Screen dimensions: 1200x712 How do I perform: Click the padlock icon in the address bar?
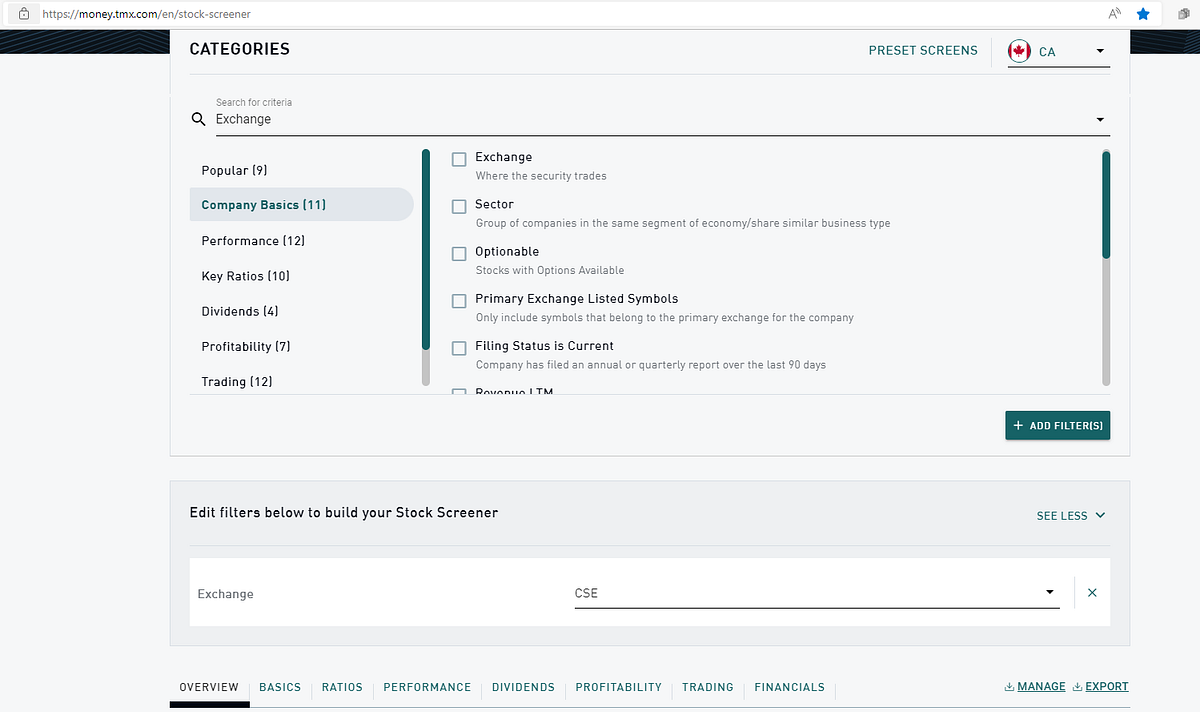[22, 15]
